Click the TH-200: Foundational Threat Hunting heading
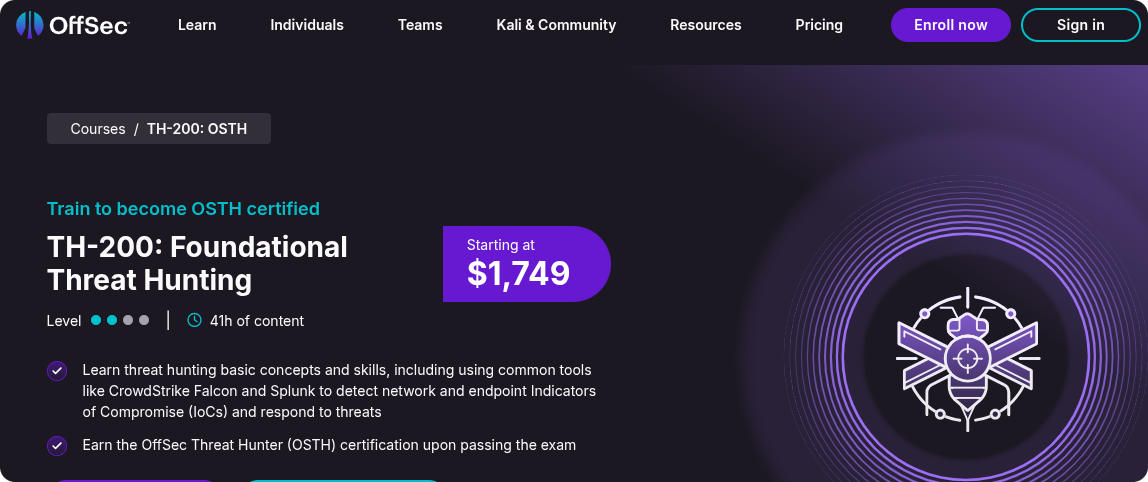 (x=197, y=263)
